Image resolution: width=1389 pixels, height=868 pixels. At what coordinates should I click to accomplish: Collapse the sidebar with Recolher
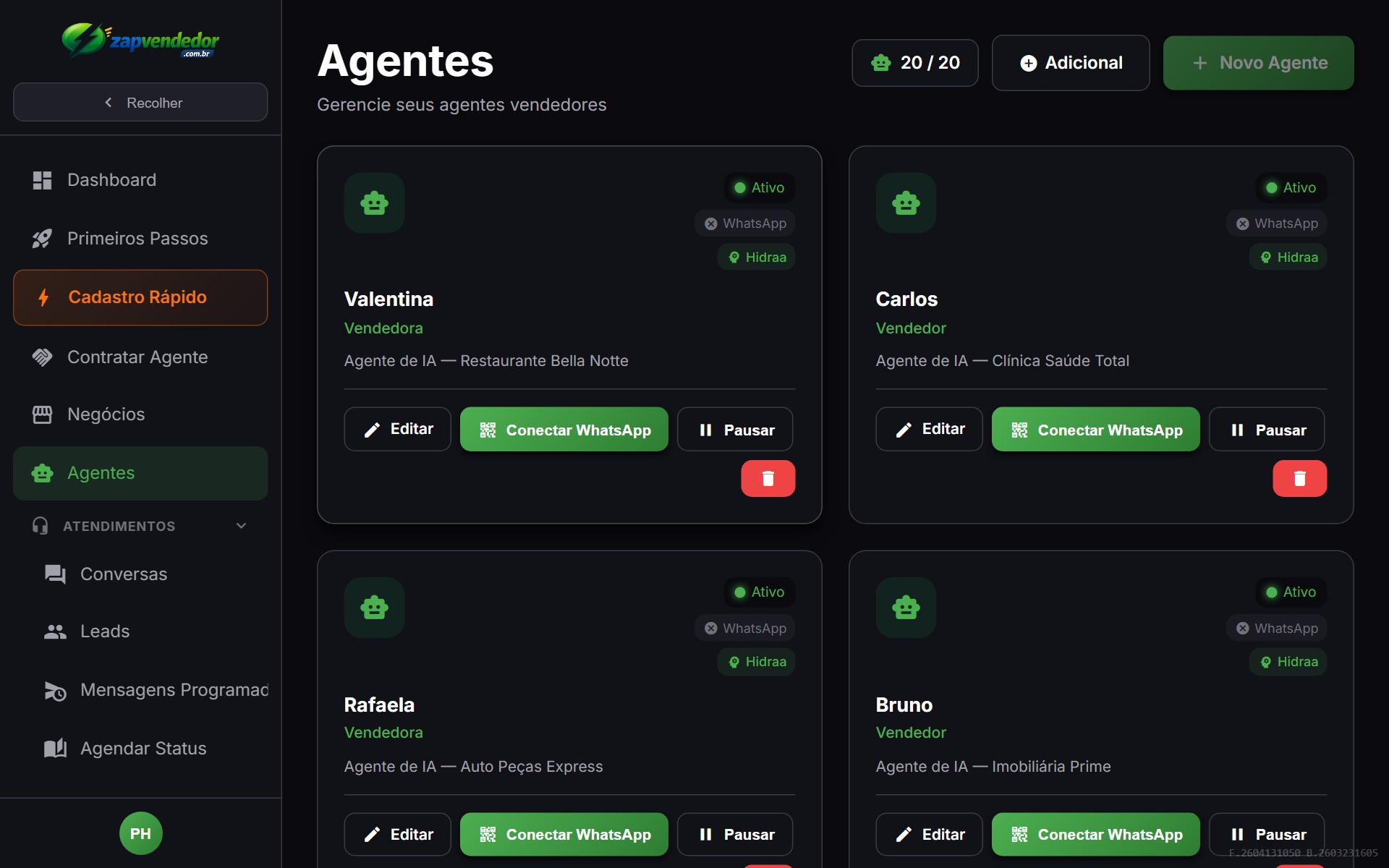140,102
